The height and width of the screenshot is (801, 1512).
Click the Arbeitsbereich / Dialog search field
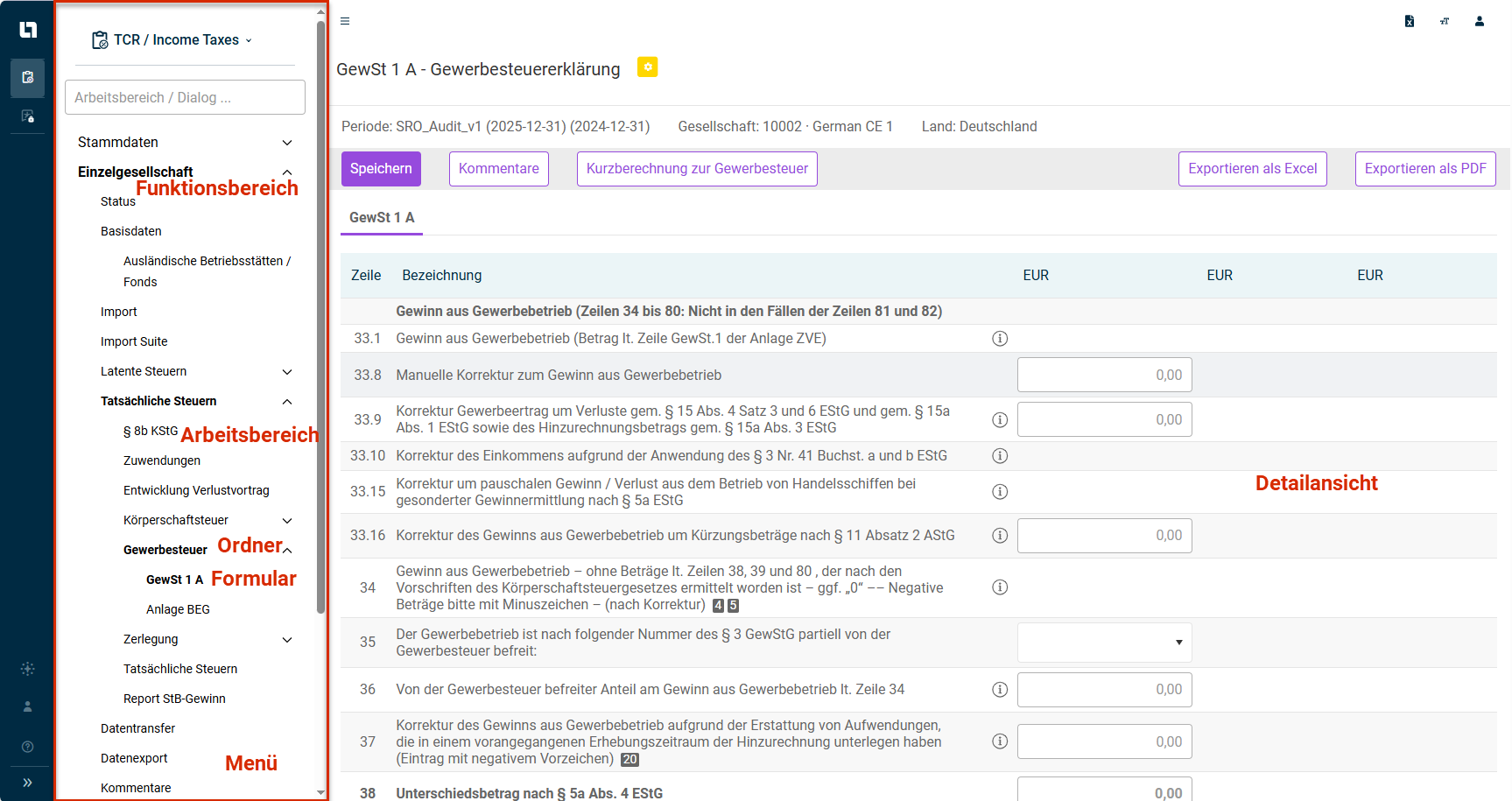click(185, 97)
